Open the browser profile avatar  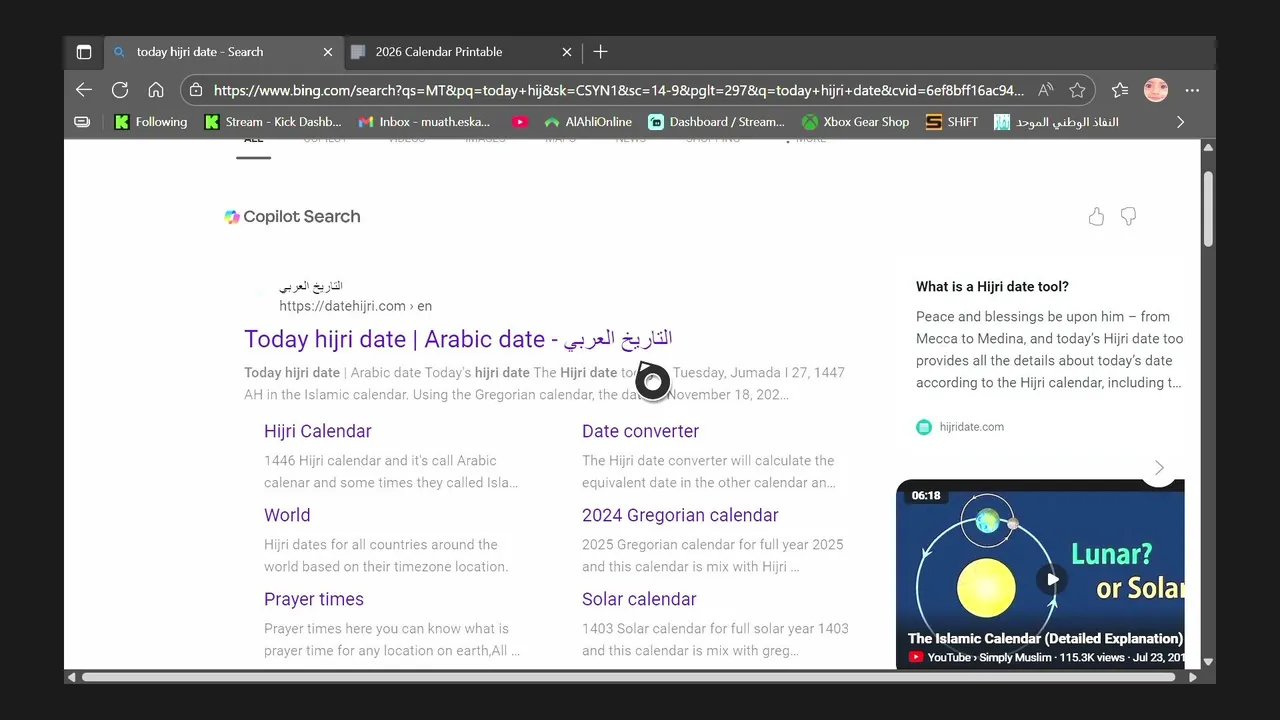pyautogui.click(x=1156, y=90)
